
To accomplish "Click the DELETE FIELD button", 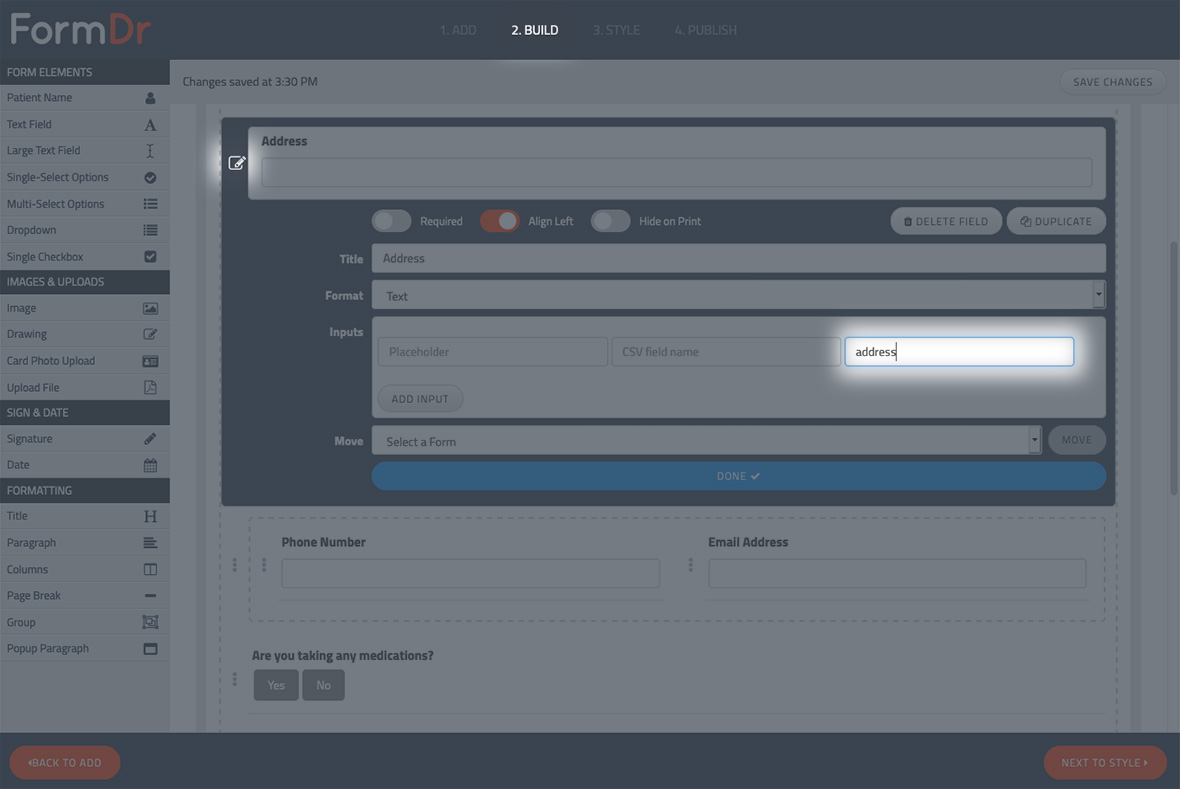I will [x=946, y=221].
